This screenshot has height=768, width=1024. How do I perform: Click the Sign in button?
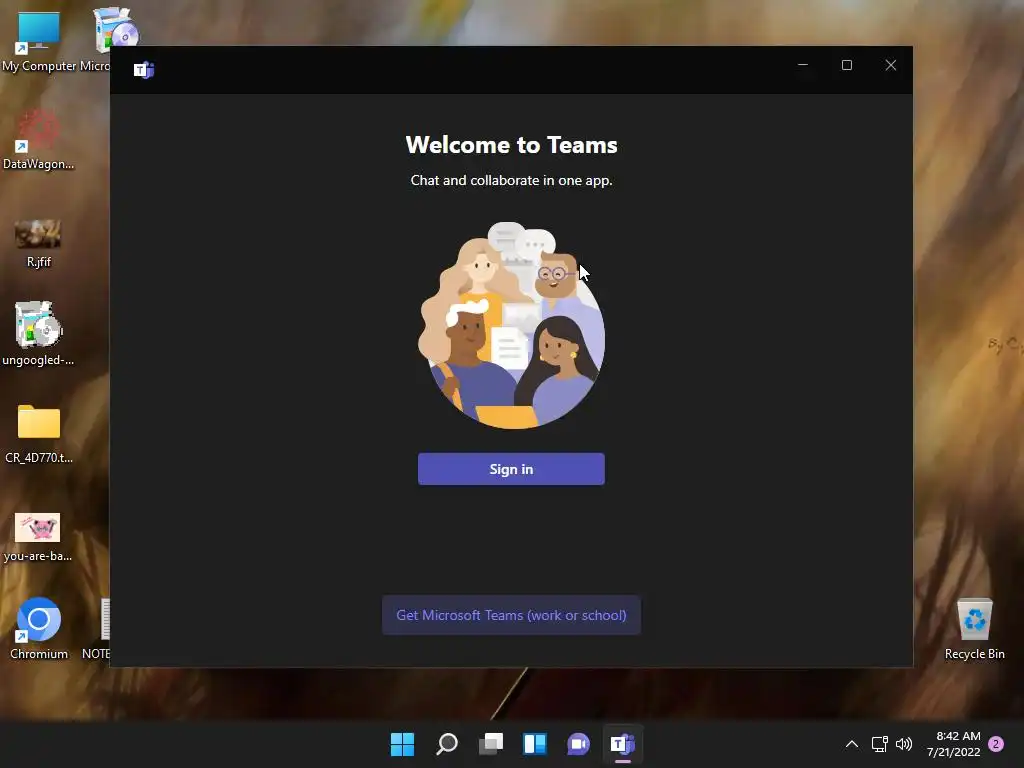[511, 469]
